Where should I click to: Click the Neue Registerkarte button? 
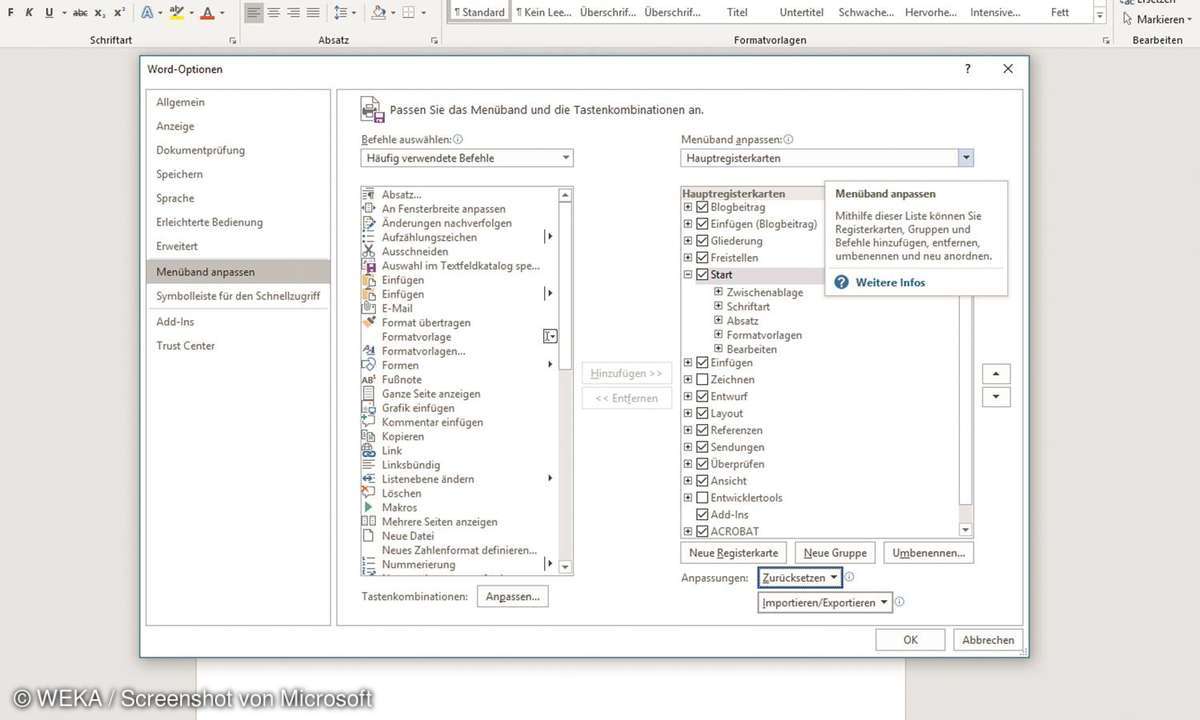tap(734, 553)
